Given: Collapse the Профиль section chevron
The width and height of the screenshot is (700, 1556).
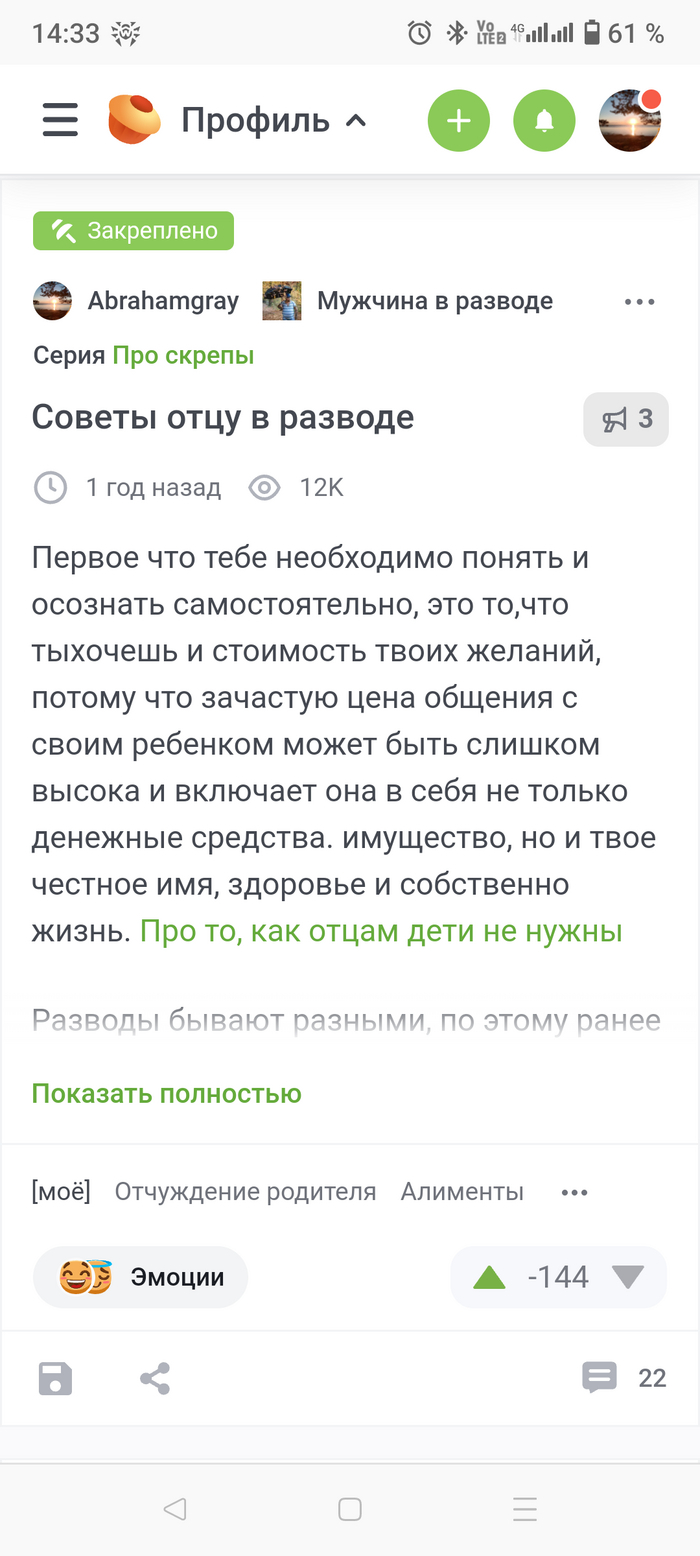Looking at the screenshot, I should pos(357,119).
